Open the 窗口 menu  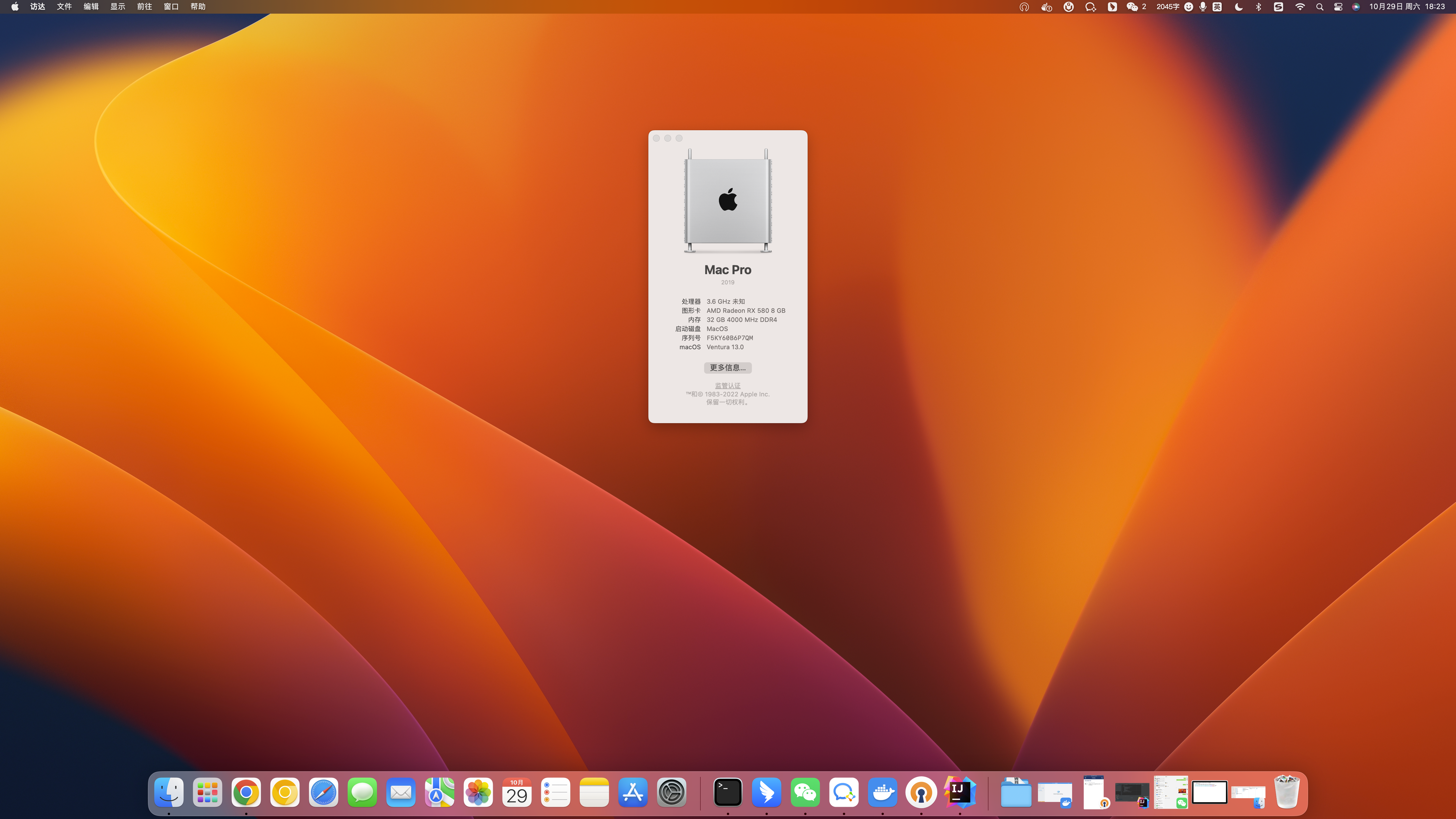point(171,7)
